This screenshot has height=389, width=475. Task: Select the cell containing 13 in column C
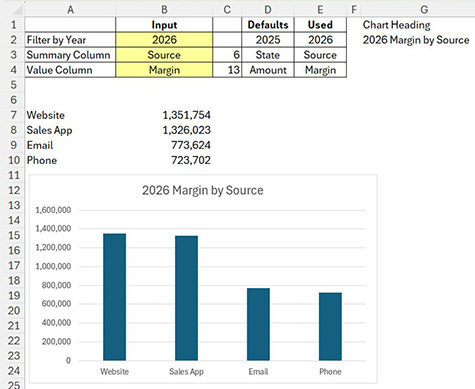tap(227, 70)
